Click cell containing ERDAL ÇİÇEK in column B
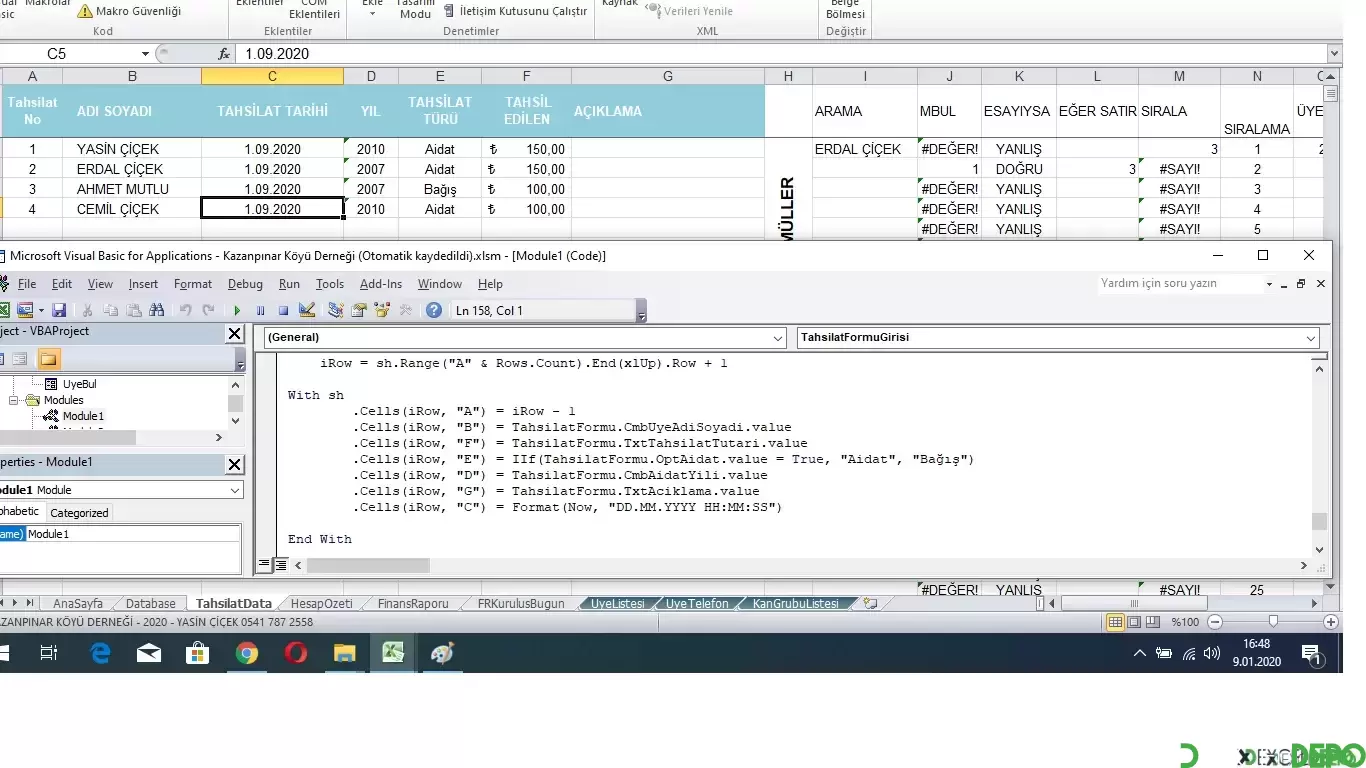This screenshot has width=1366, height=768. pyautogui.click(x=131, y=169)
